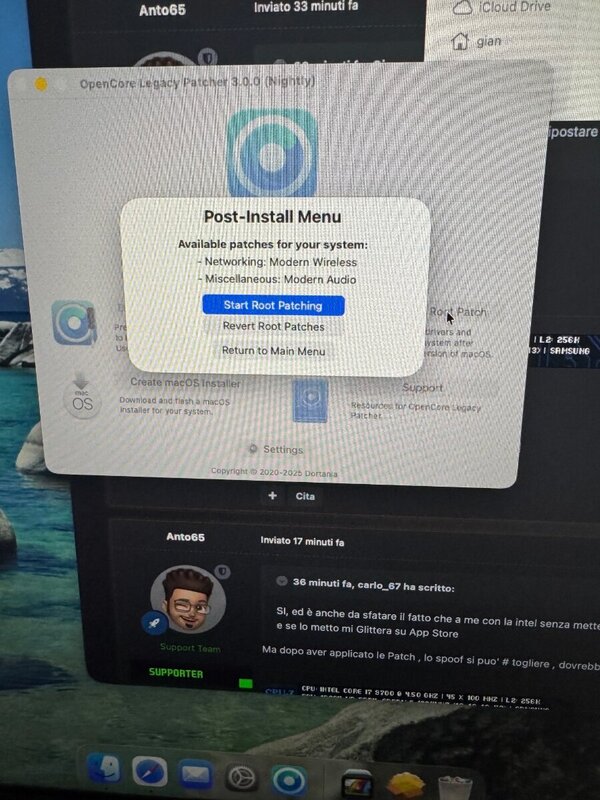Click the large OpenCore logo image

[x=271, y=152]
